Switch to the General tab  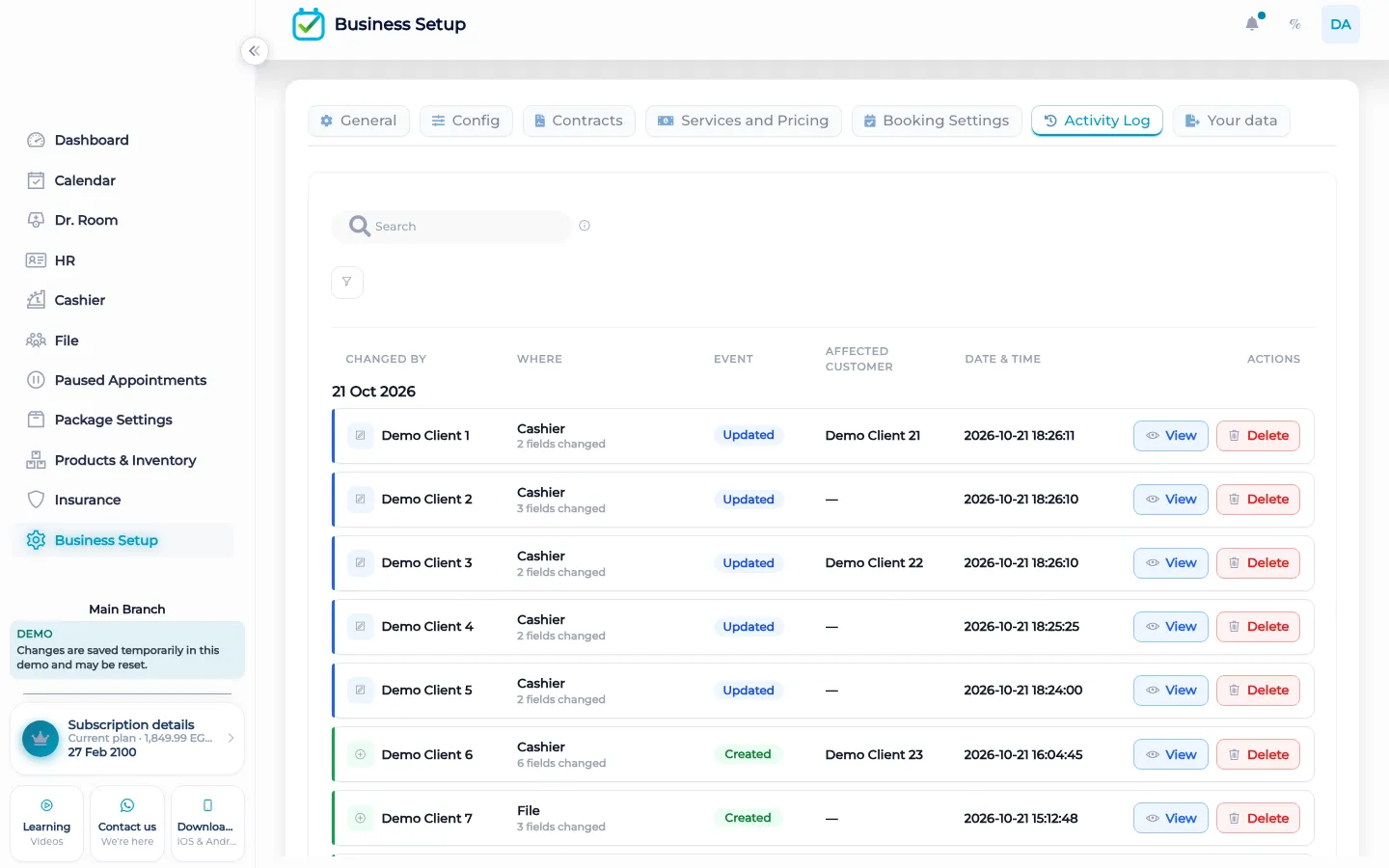(x=359, y=121)
